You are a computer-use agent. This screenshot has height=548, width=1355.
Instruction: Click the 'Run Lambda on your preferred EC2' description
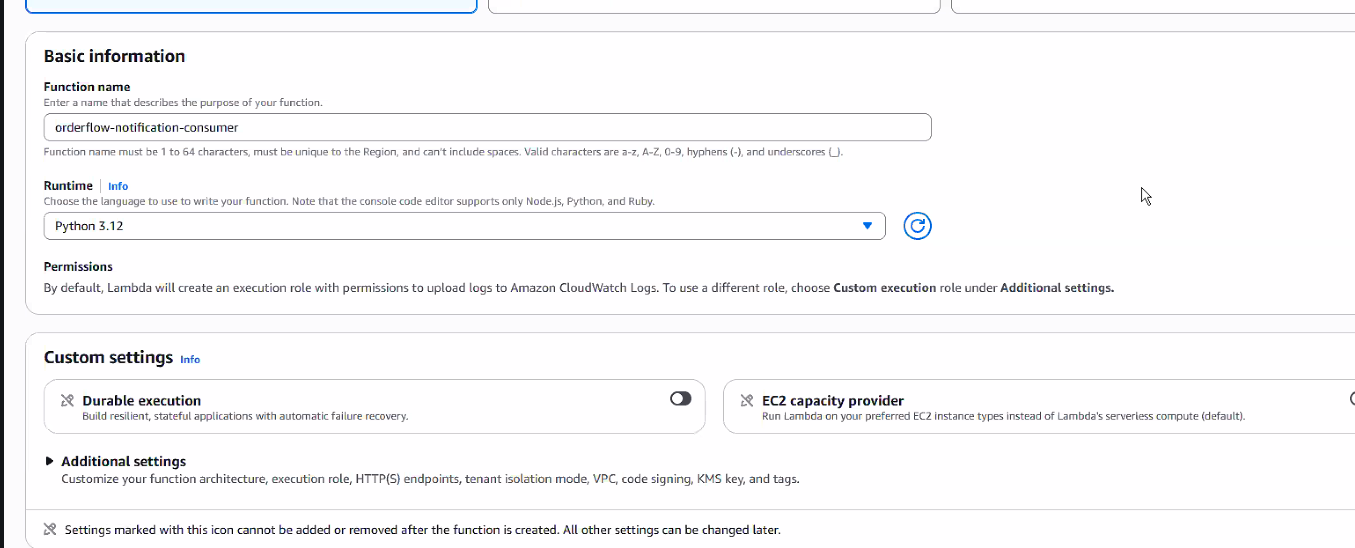pos(1003,416)
